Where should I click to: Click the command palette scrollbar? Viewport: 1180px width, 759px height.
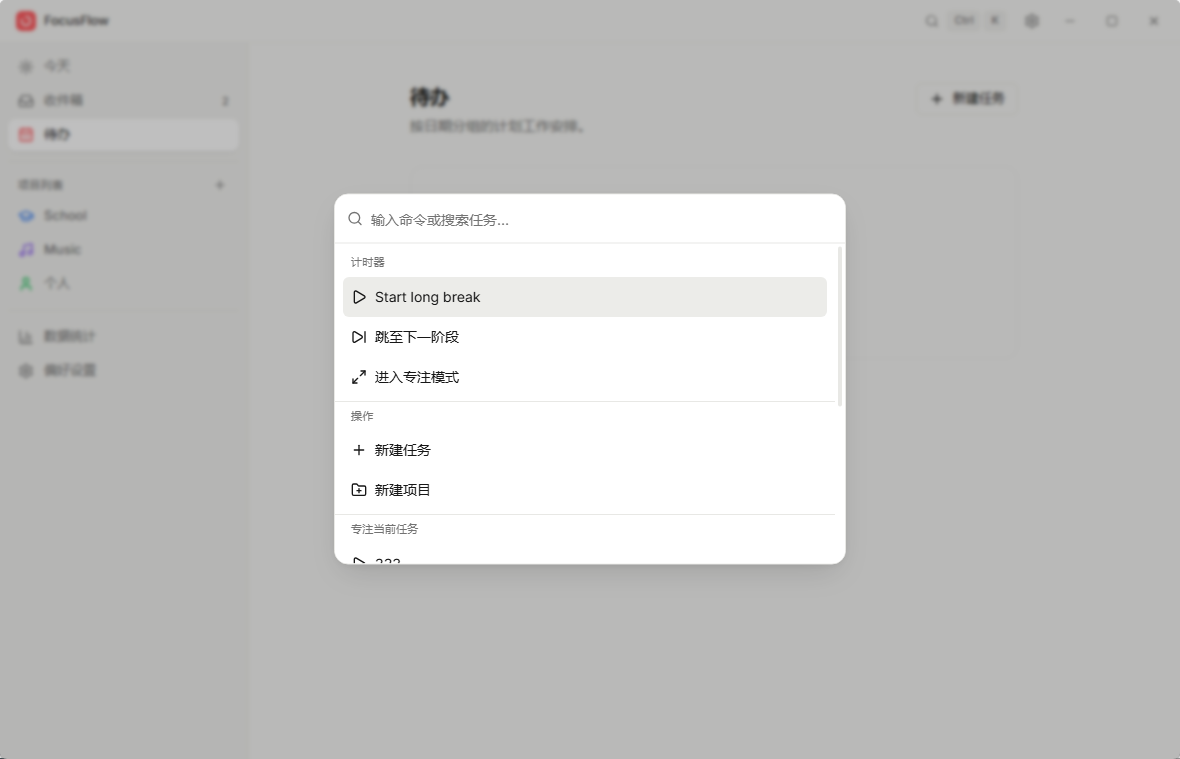click(839, 326)
